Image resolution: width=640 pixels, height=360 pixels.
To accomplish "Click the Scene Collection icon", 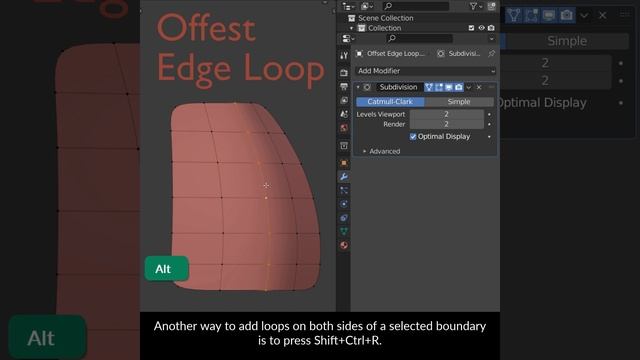I will [x=351, y=18].
